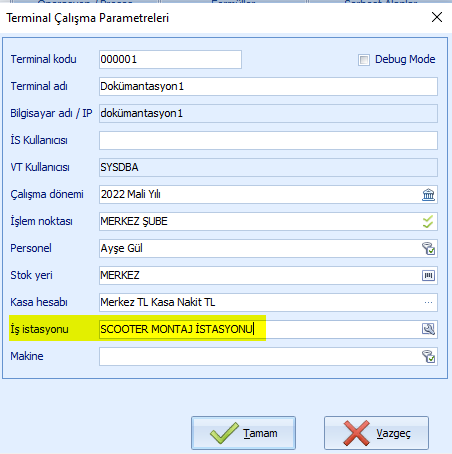The width and height of the screenshot is (452, 454).
Task: Open the Çalışma dönemi bank icon lookup
Action: (x=428, y=194)
